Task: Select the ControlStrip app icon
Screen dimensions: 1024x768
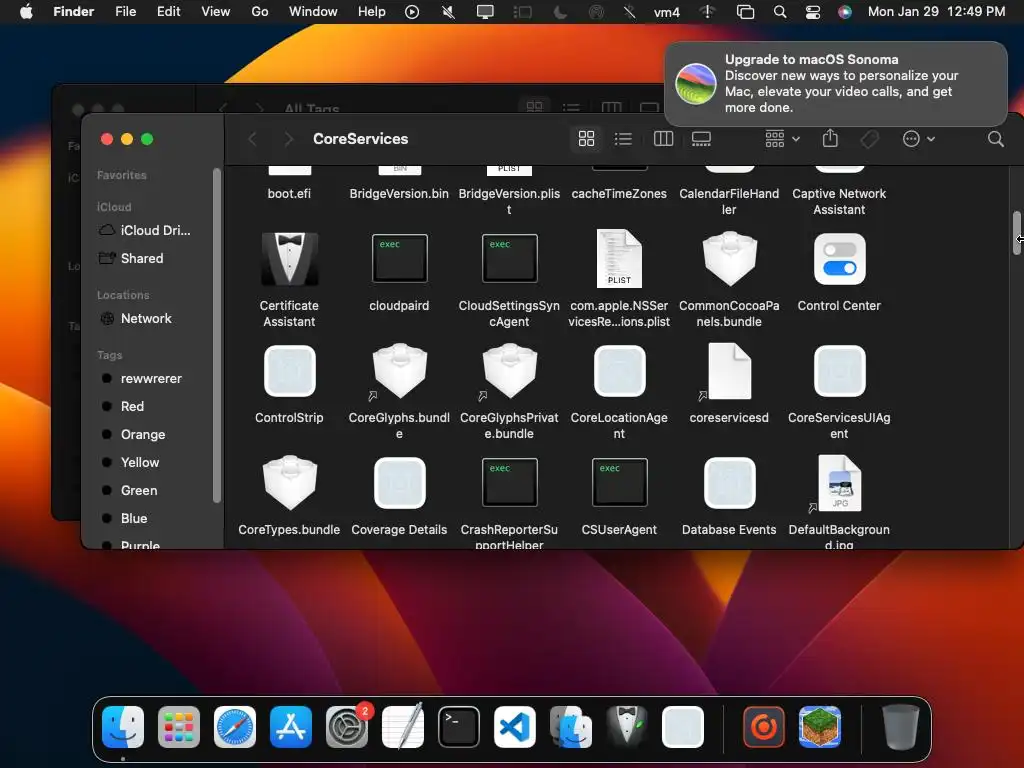Action: [289, 371]
